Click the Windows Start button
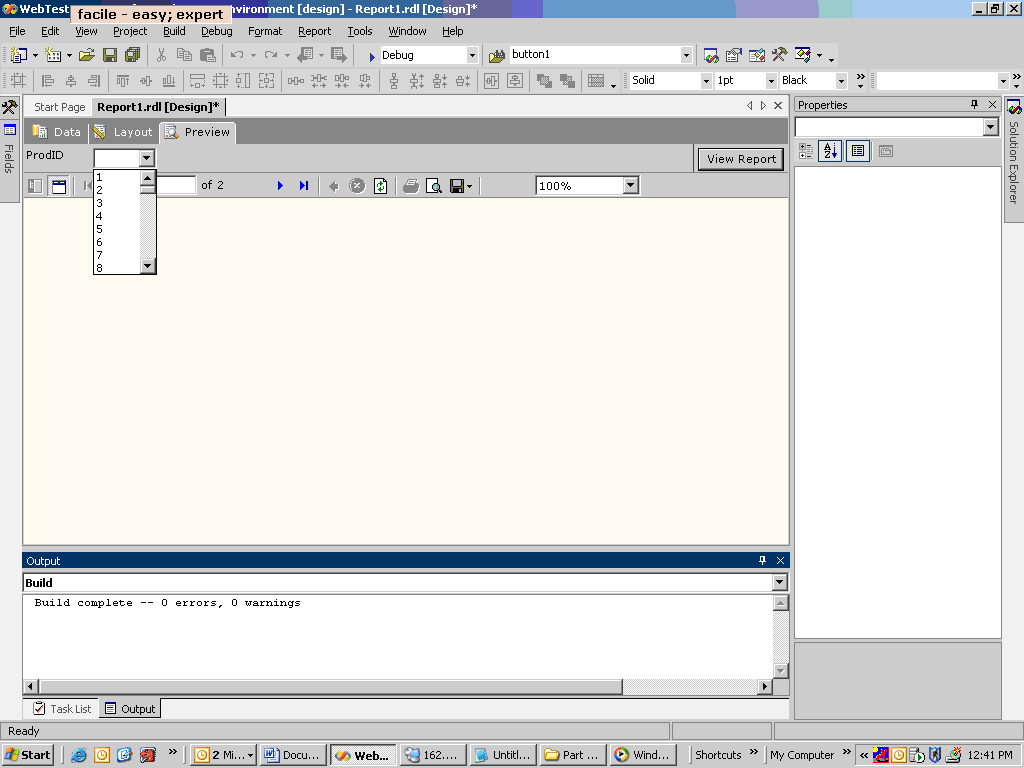The image size is (1024, 768). (x=27, y=755)
